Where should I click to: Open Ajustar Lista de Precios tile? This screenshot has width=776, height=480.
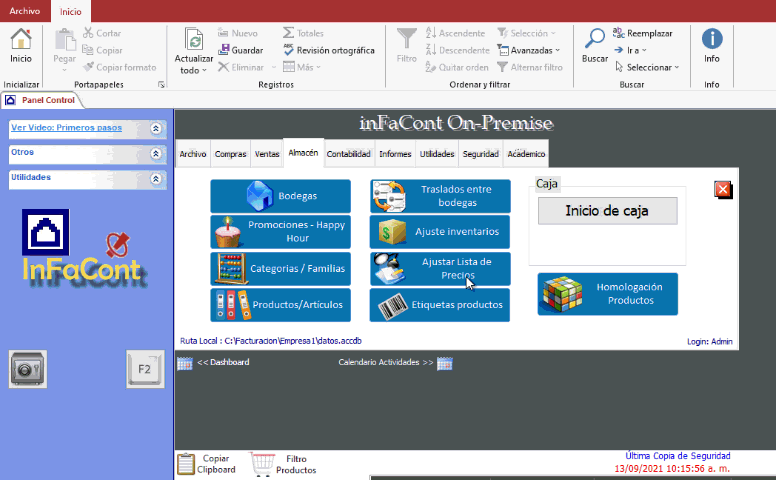[440, 269]
